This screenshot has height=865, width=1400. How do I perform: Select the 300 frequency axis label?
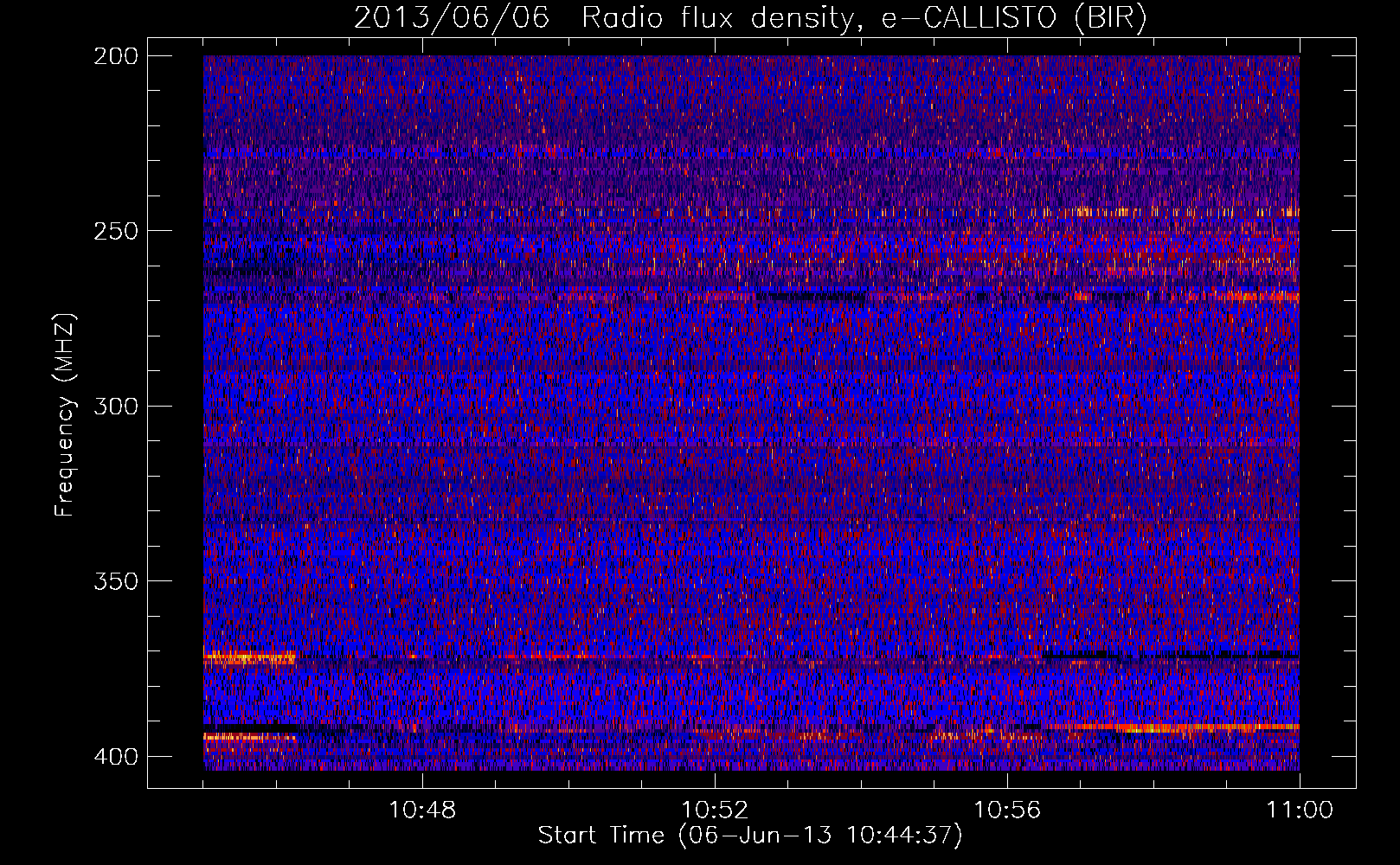[115, 406]
